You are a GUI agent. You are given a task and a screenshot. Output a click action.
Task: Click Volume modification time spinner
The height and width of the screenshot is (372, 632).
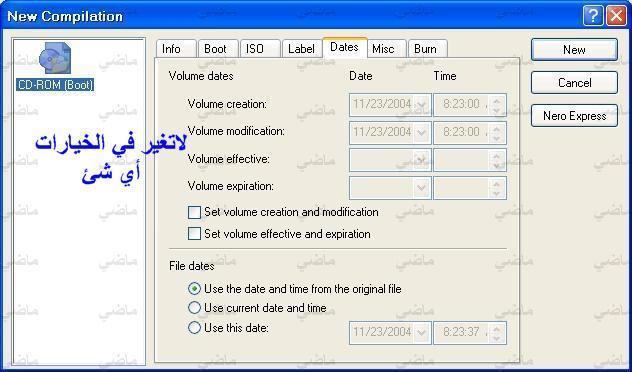pos(497,133)
